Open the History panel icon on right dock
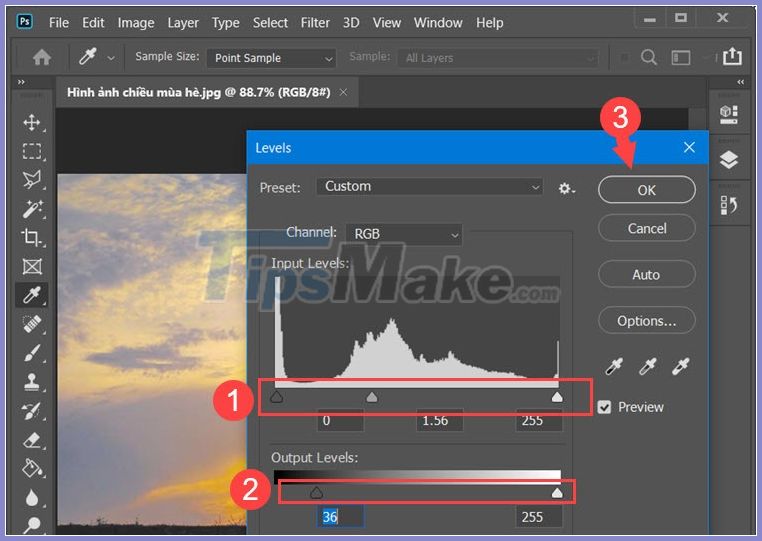762x541 pixels. tap(728, 205)
